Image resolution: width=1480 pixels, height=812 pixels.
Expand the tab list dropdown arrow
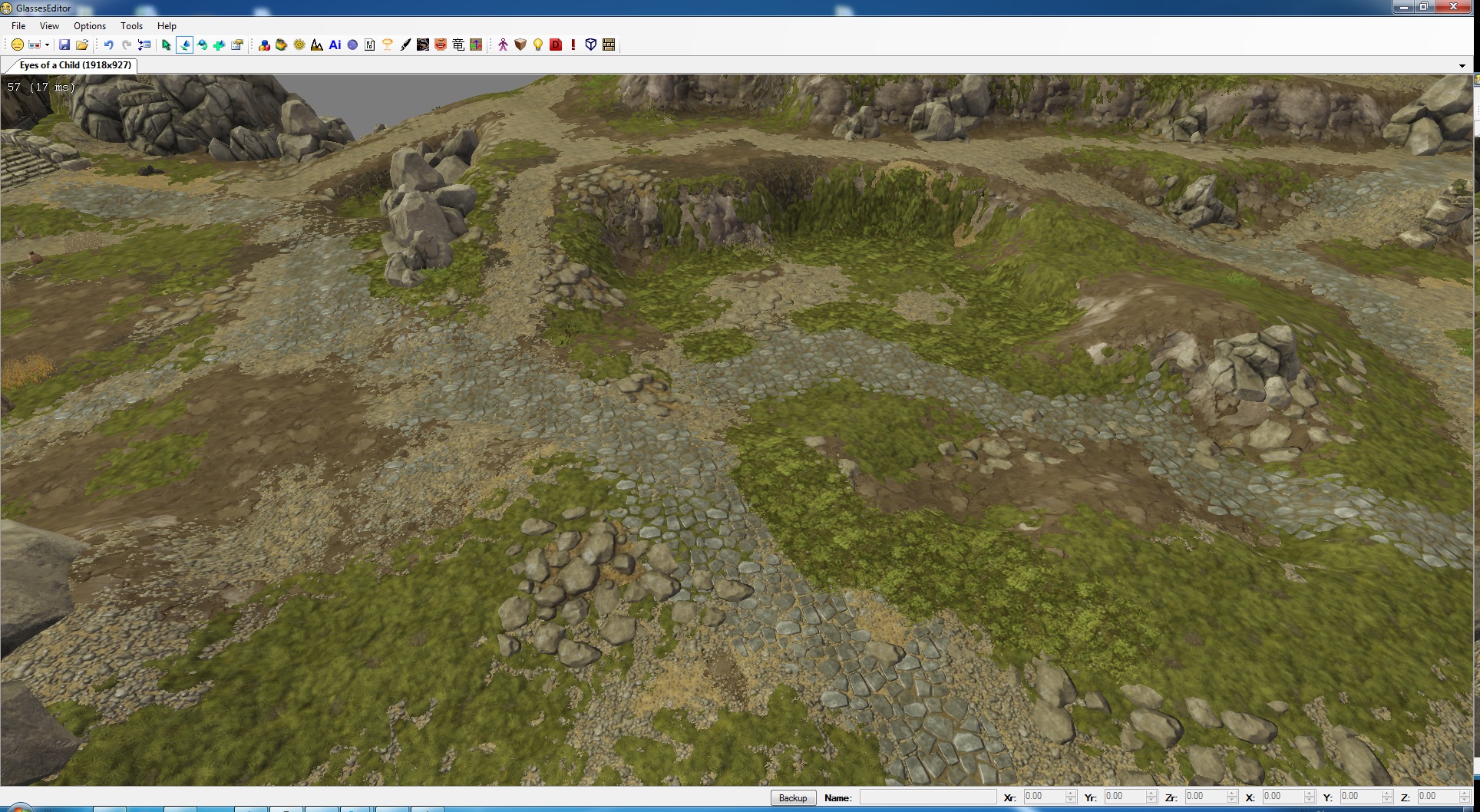pos(1462,66)
